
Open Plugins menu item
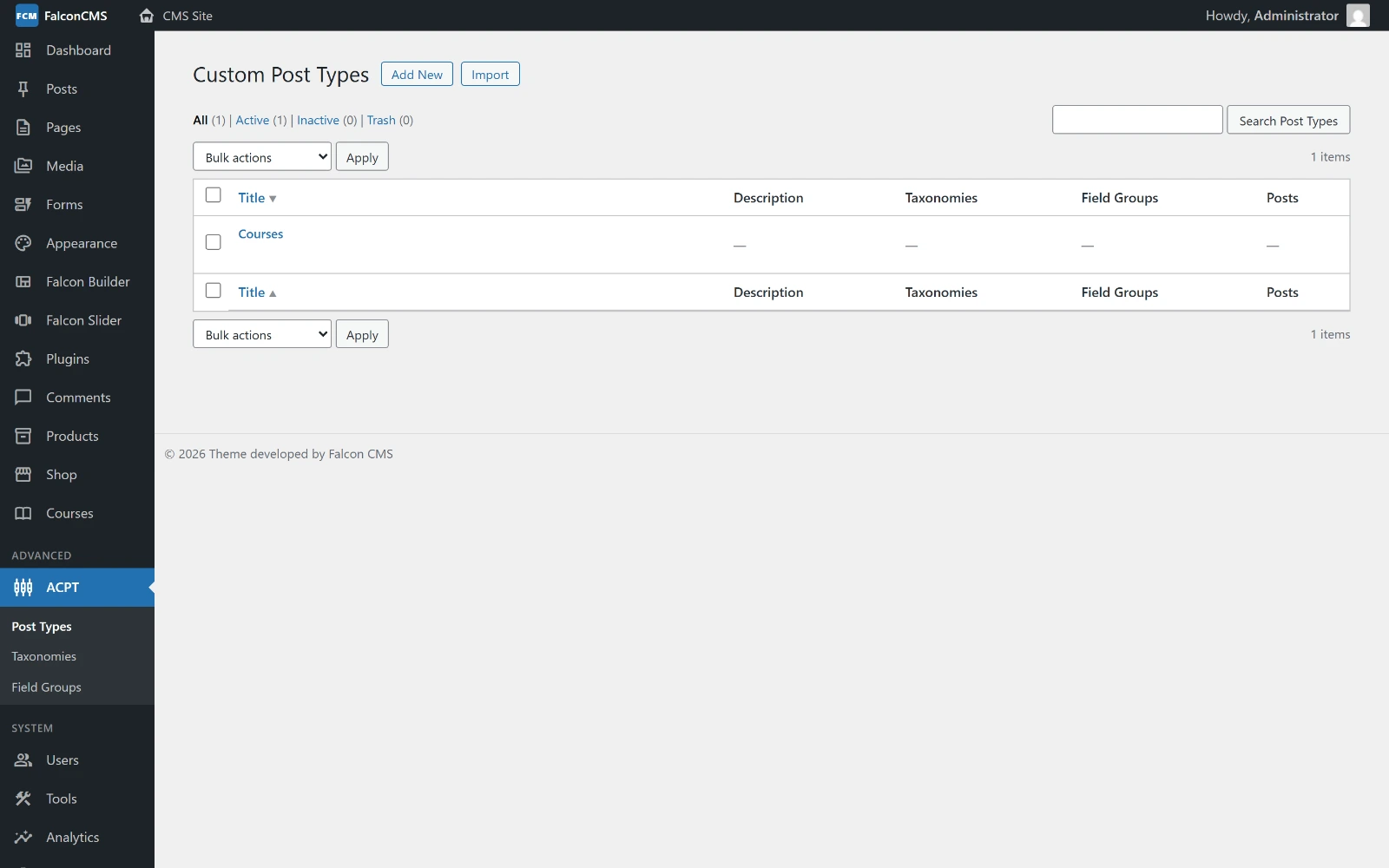77,358
